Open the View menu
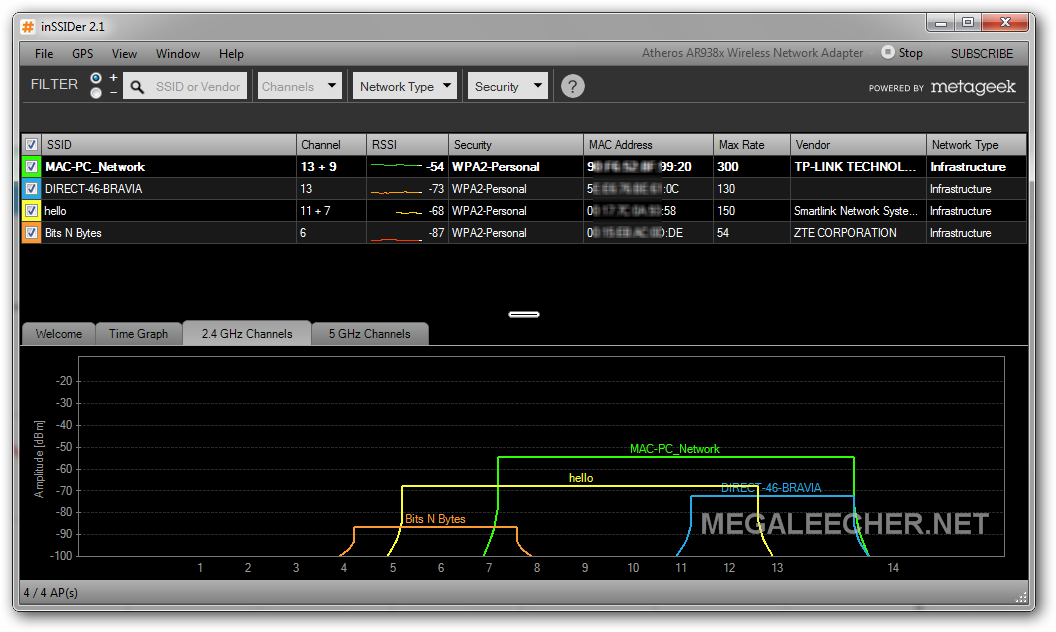Screen dimensions: 1056x632 tap(124, 54)
